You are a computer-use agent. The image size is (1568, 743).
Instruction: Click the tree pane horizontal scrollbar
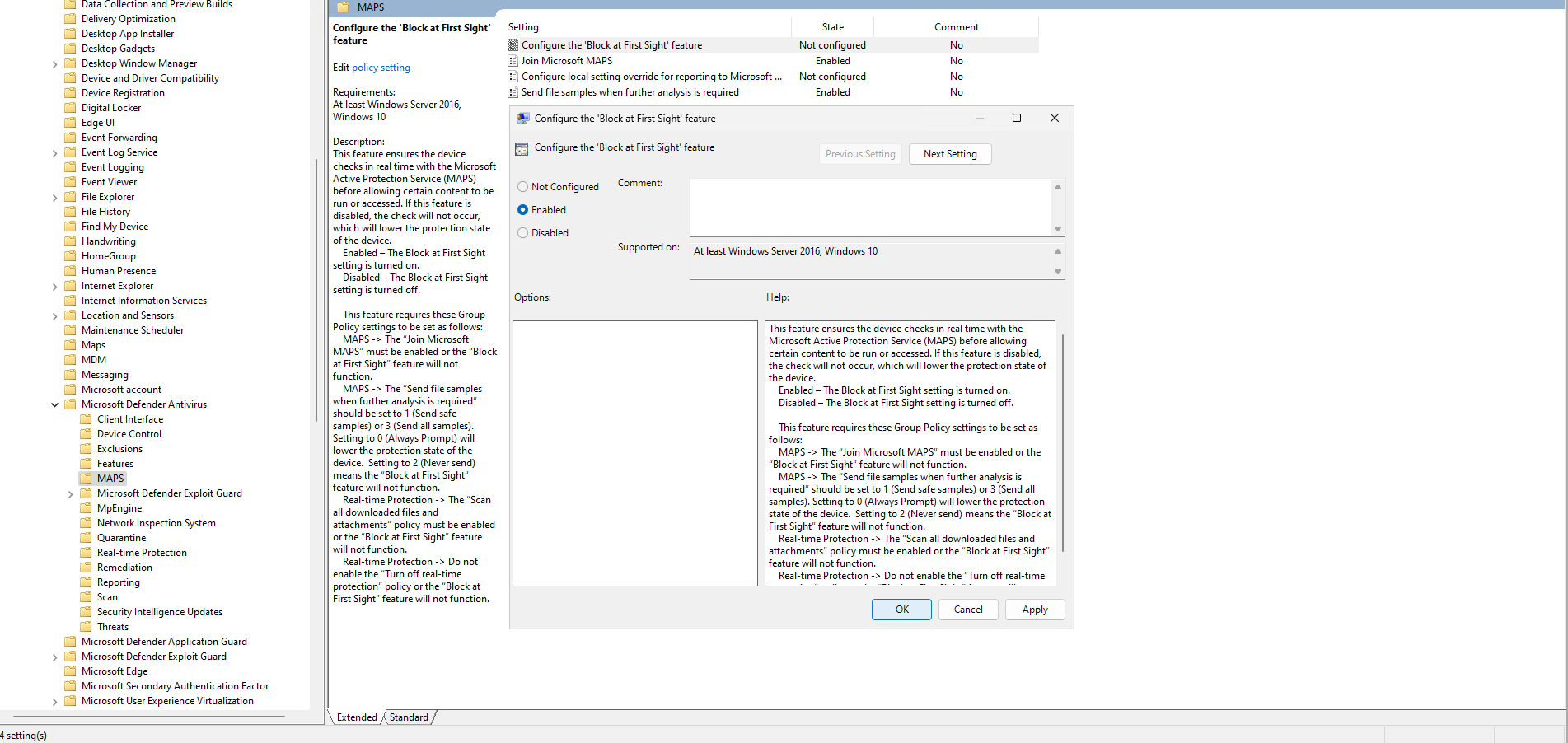click(148, 717)
